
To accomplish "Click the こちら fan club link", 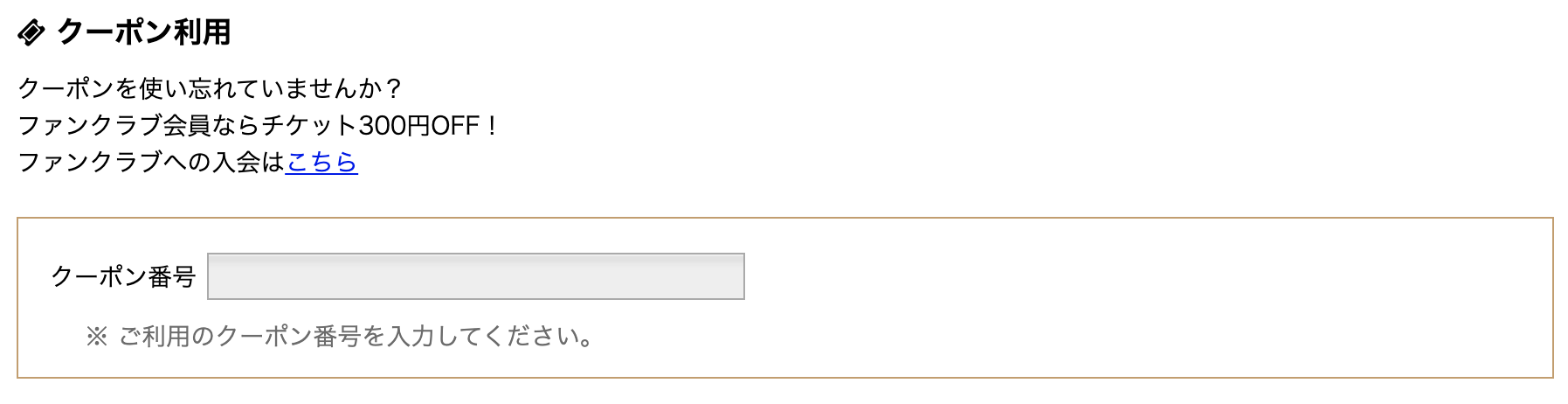I will click(321, 162).
